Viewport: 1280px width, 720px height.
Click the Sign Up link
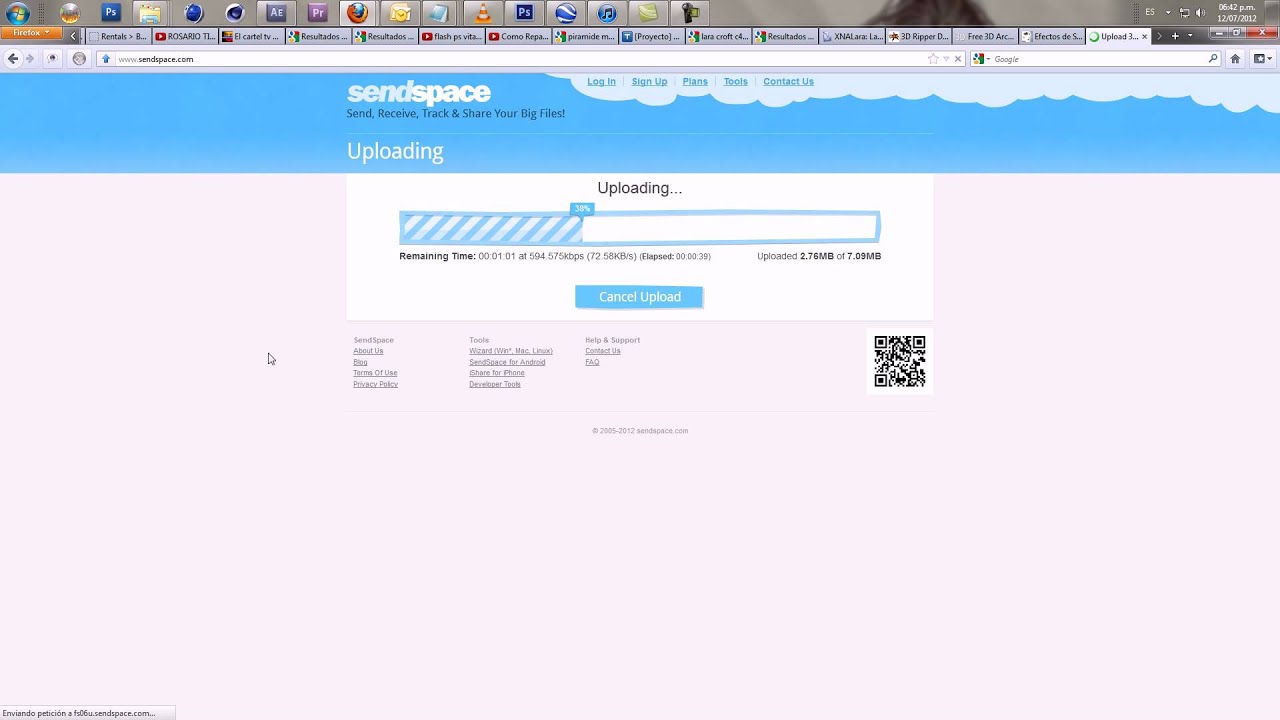point(649,82)
